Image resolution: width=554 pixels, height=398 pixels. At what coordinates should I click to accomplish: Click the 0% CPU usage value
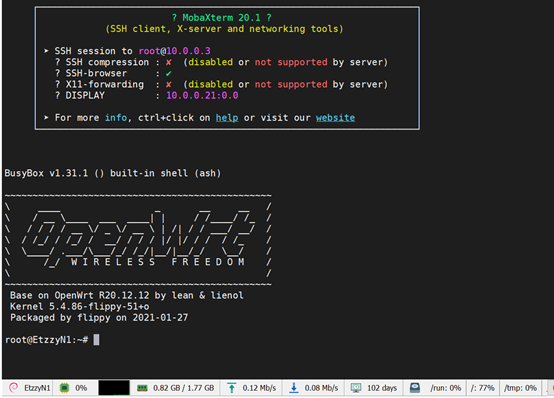click(81, 388)
